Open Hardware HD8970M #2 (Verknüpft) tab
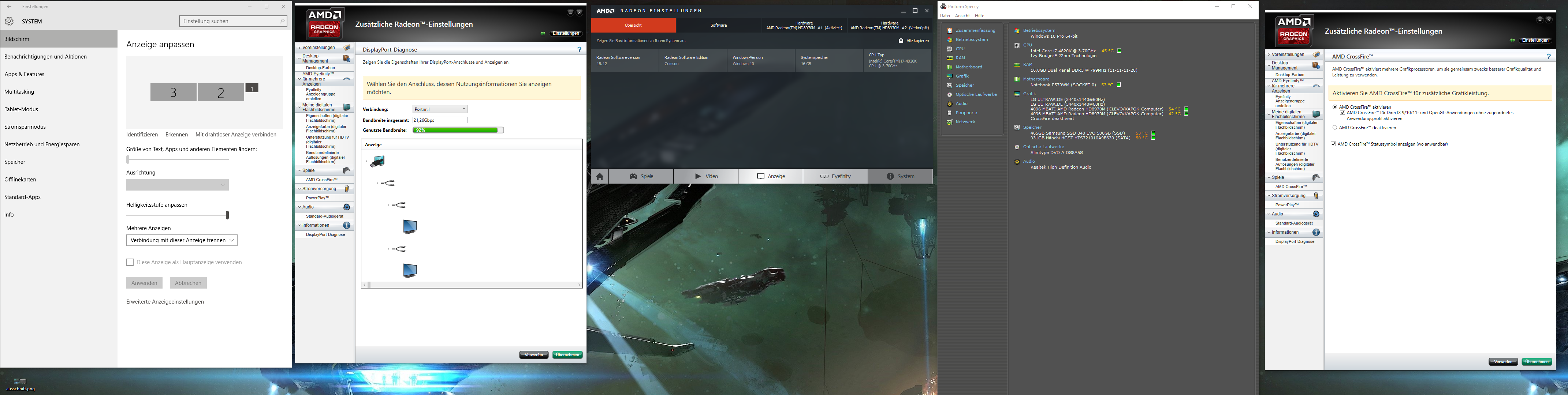 [889, 26]
